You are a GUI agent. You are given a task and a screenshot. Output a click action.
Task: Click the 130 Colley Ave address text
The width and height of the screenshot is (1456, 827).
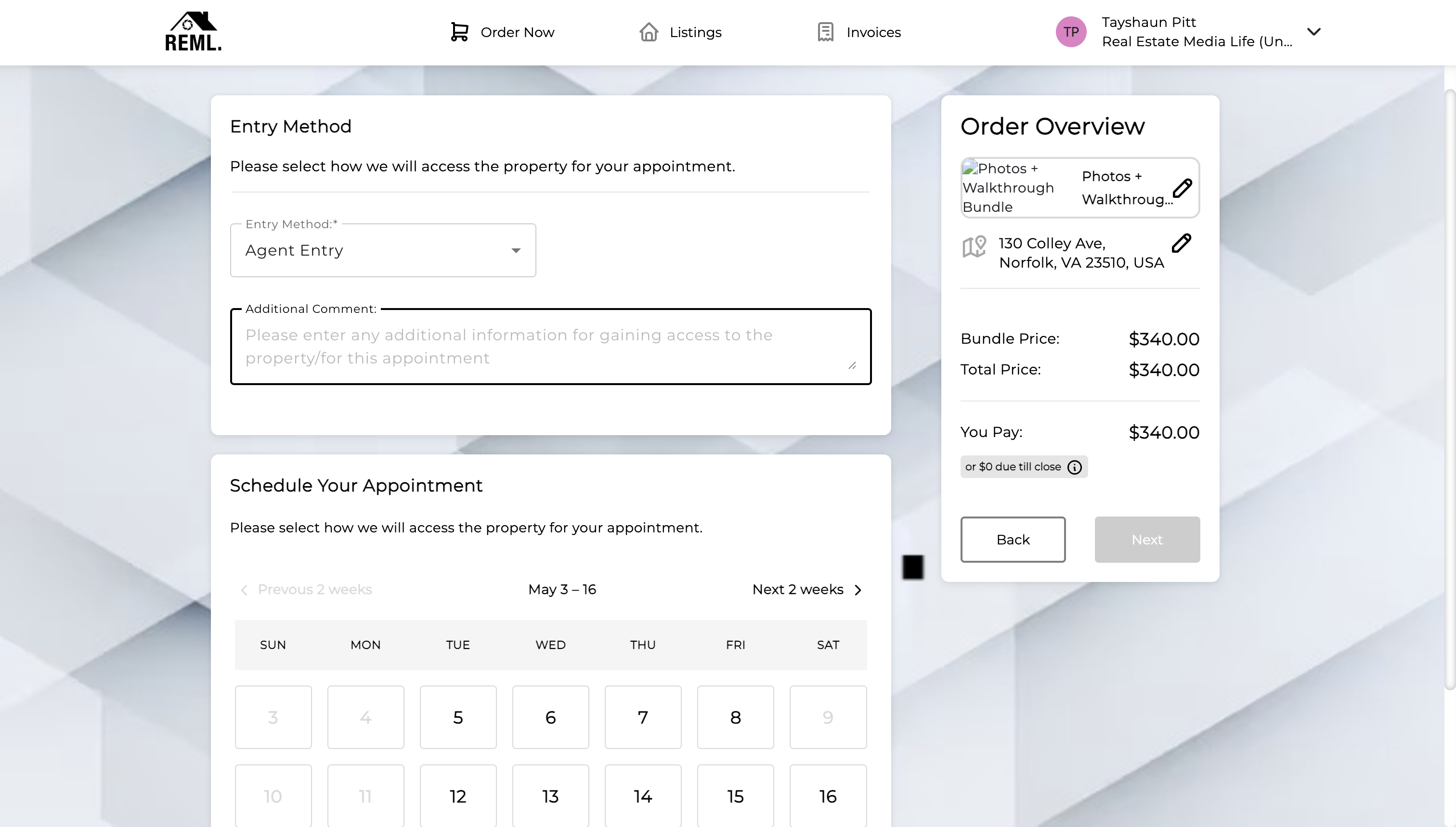click(x=1081, y=253)
